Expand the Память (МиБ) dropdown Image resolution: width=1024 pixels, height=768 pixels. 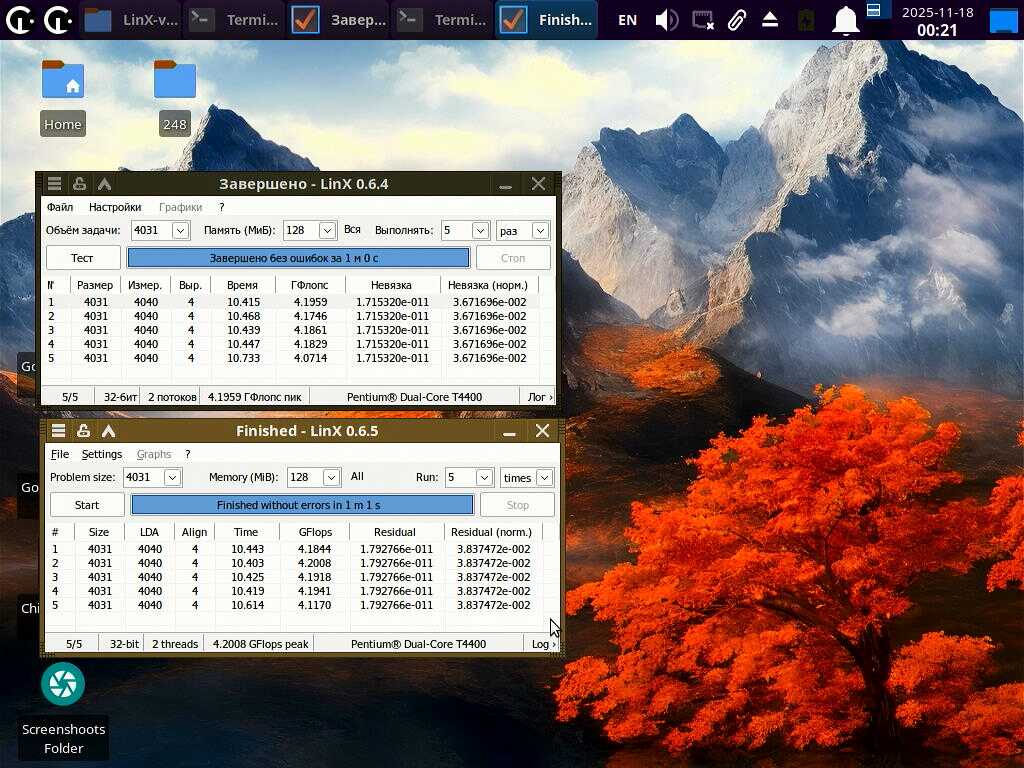(x=327, y=231)
